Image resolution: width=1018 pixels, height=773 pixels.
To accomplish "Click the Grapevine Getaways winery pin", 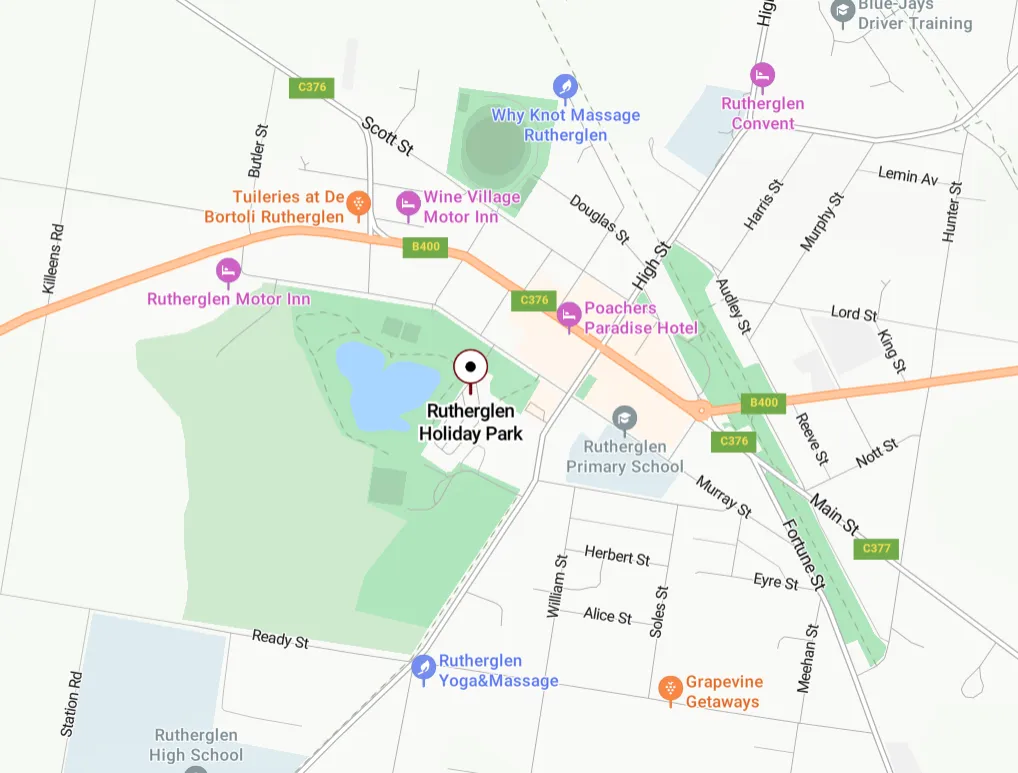I will click(671, 688).
